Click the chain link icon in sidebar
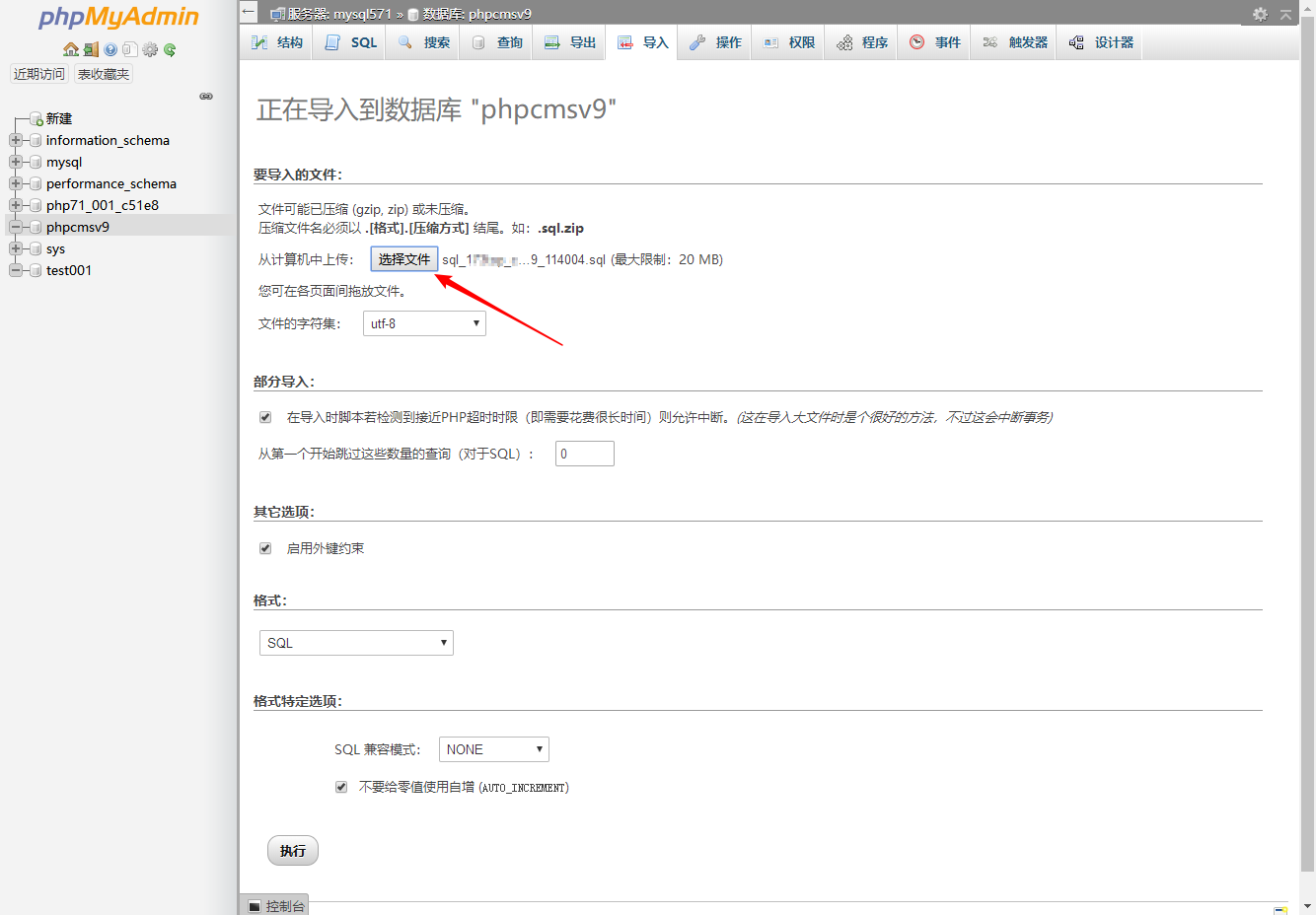Viewport: 1316px width, 915px height. pos(206,97)
